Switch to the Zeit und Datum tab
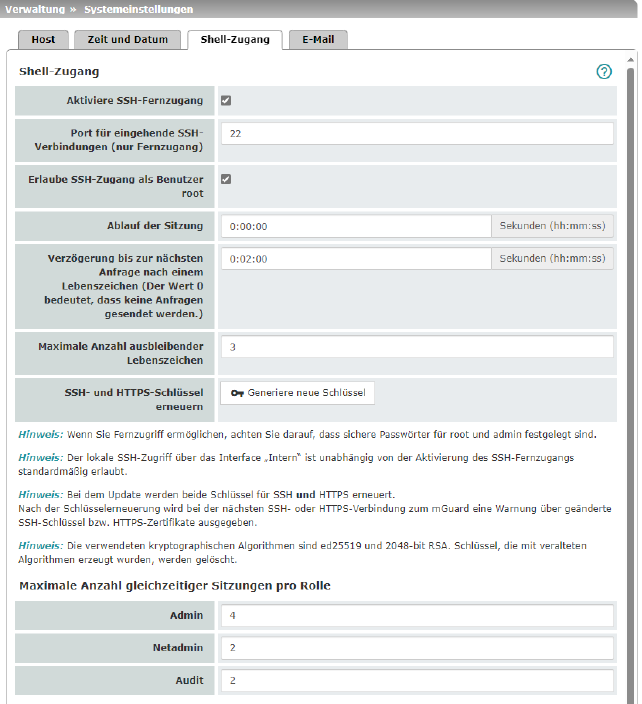The width and height of the screenshot is (642, 704). (x=128, y=40)
